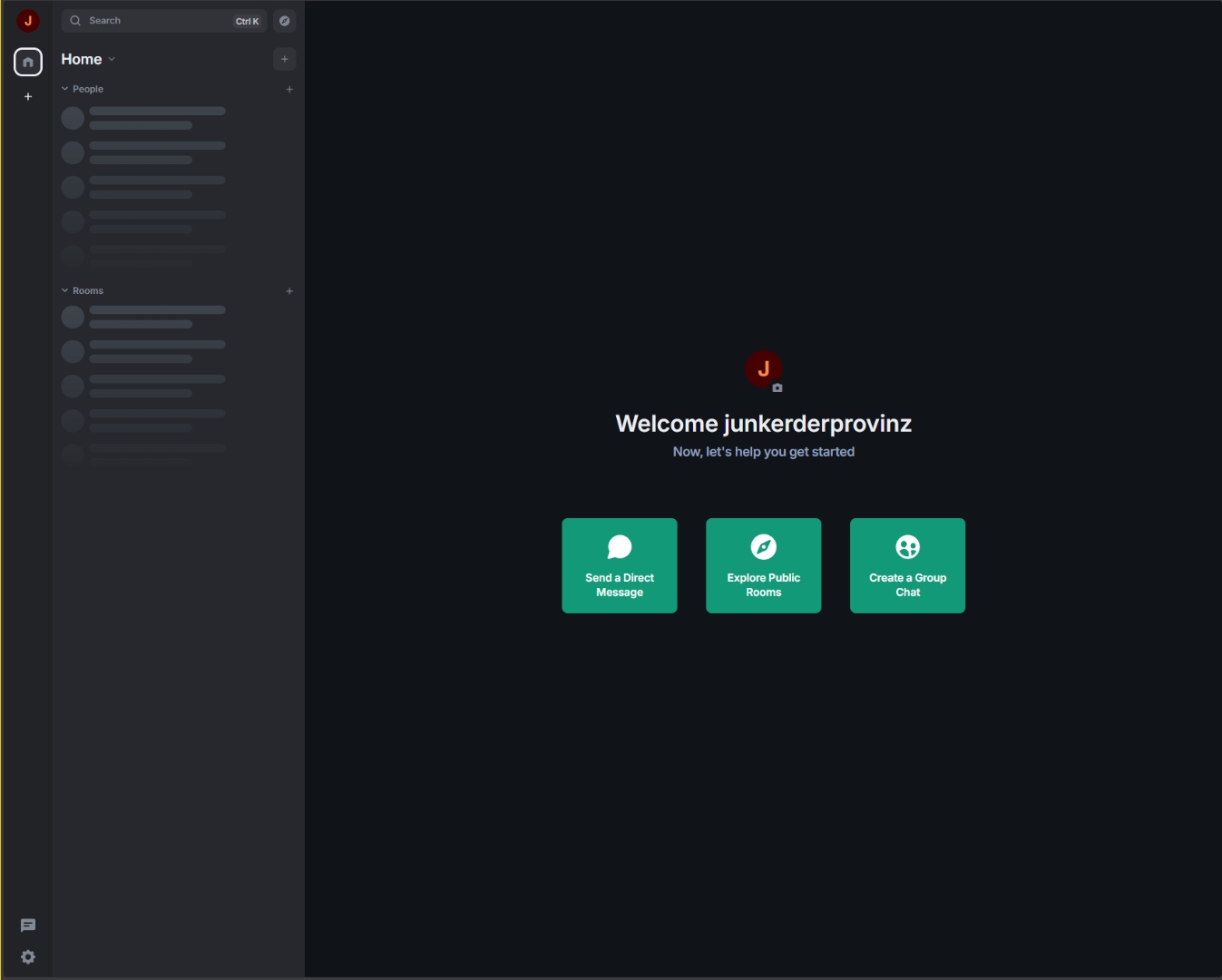Screen dimensions: 1222x980
Task: Click Create a Group Chat
Action: coord(908,565)
